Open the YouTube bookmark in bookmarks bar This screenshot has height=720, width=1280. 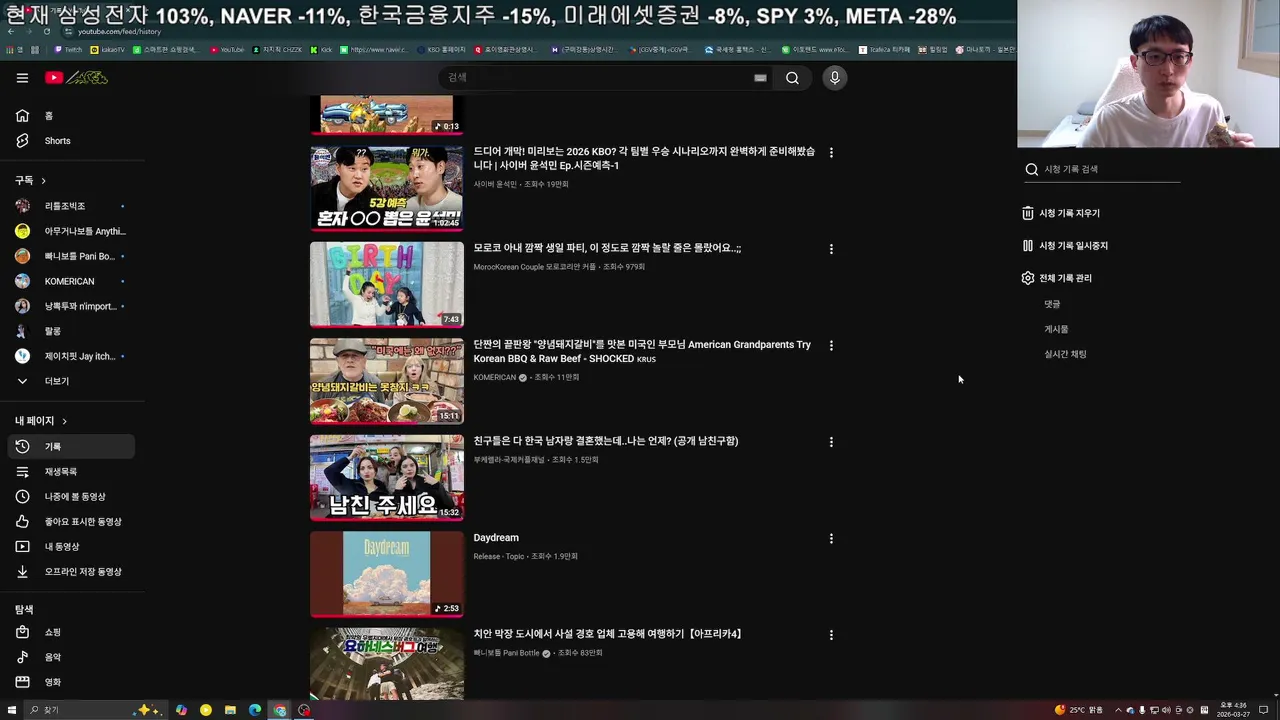click(227, 49)
